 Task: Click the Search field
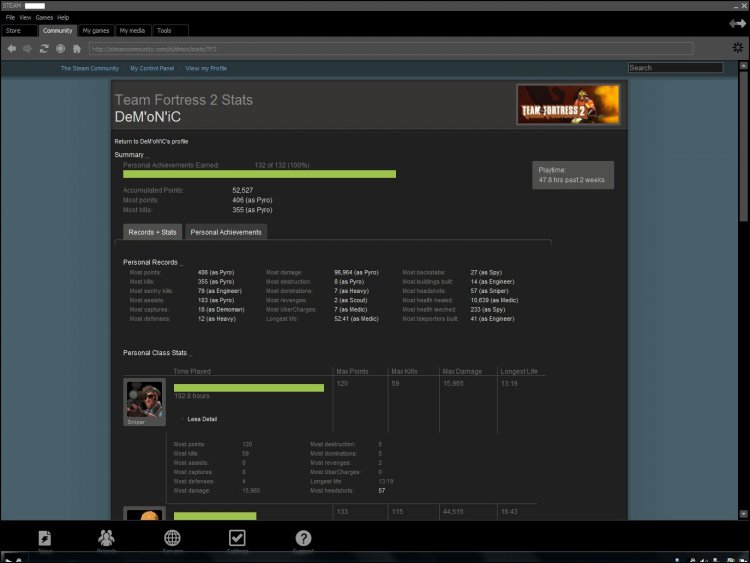(x=675, y=68)
